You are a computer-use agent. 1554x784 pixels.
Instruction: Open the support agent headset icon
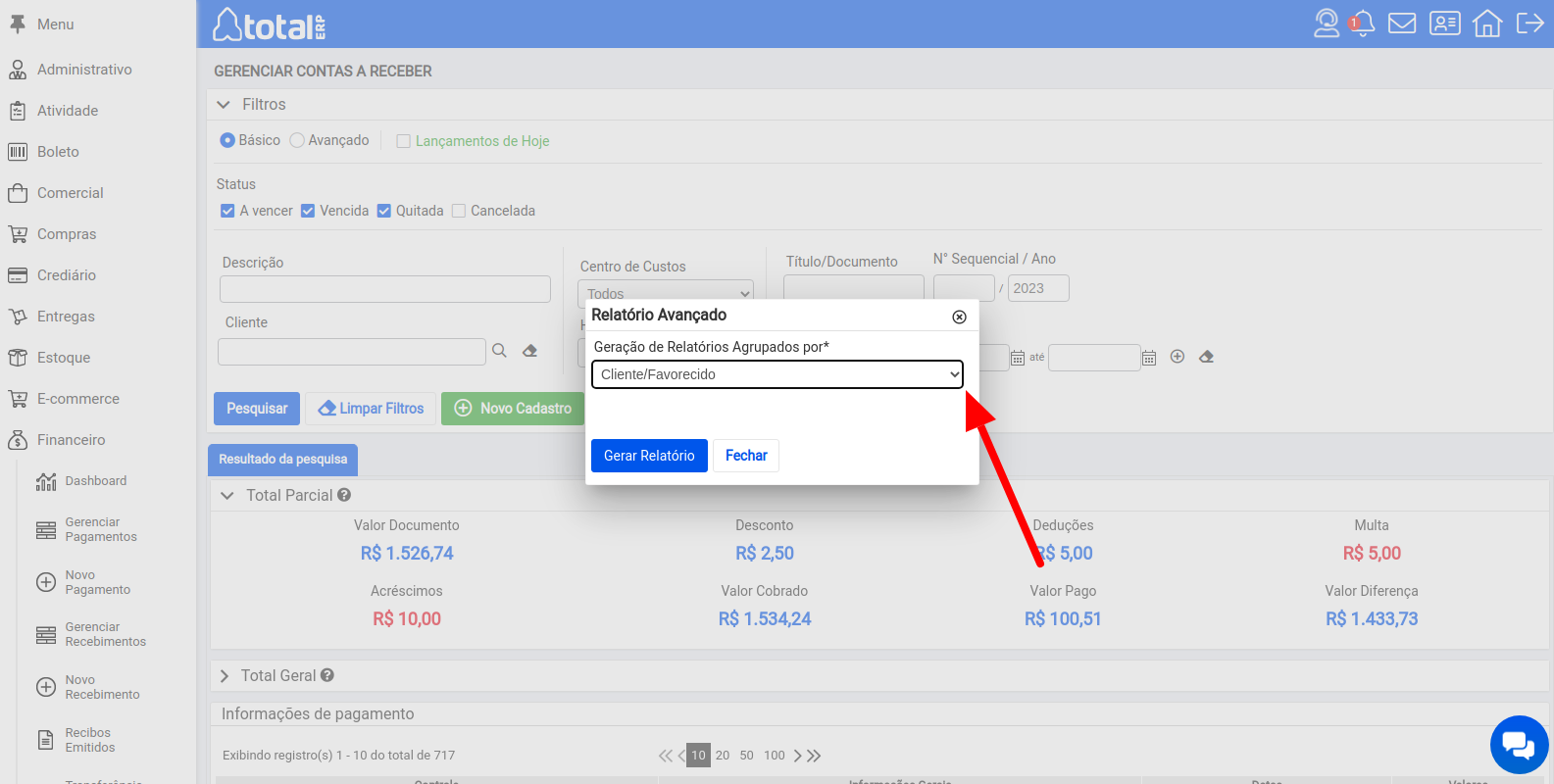(x=1326, y=24)
